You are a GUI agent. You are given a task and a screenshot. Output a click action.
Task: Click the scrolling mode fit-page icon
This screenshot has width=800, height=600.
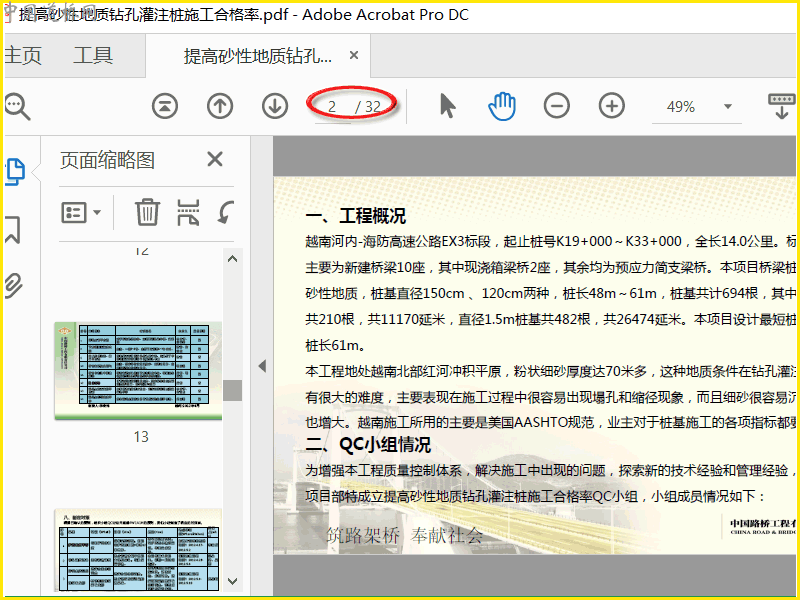[x=782, y=106]
